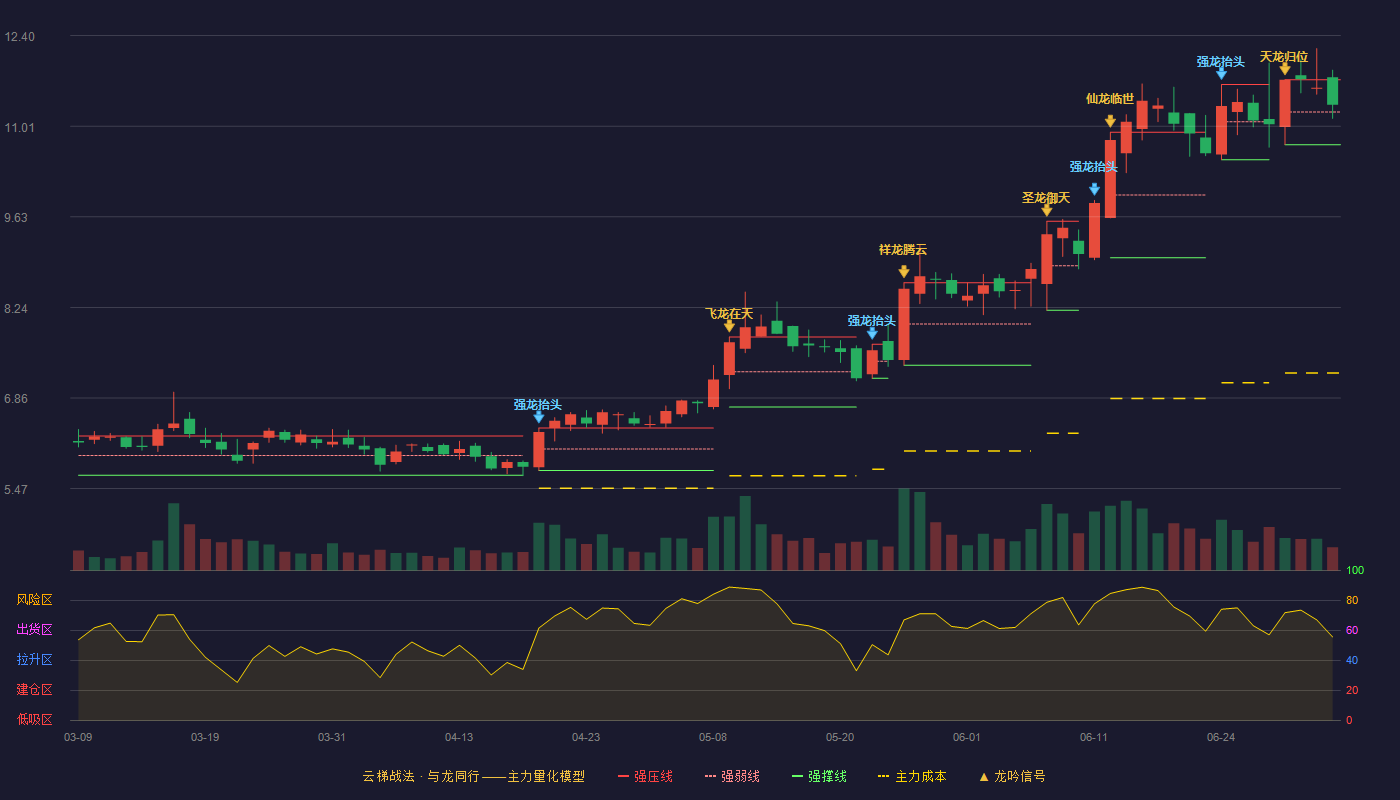Image resolution: width=1400 pixels, height=800 pixels.
Task: Toggle the 强压线 legend item
Action: coord(645,776)
